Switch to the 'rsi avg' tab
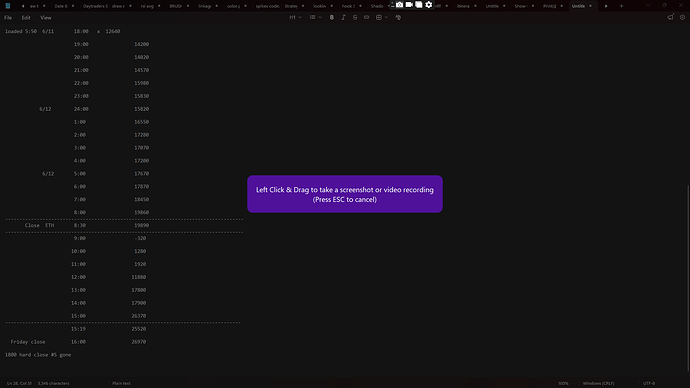The width and height of the screenshot is (690, 388). (147, 6)
